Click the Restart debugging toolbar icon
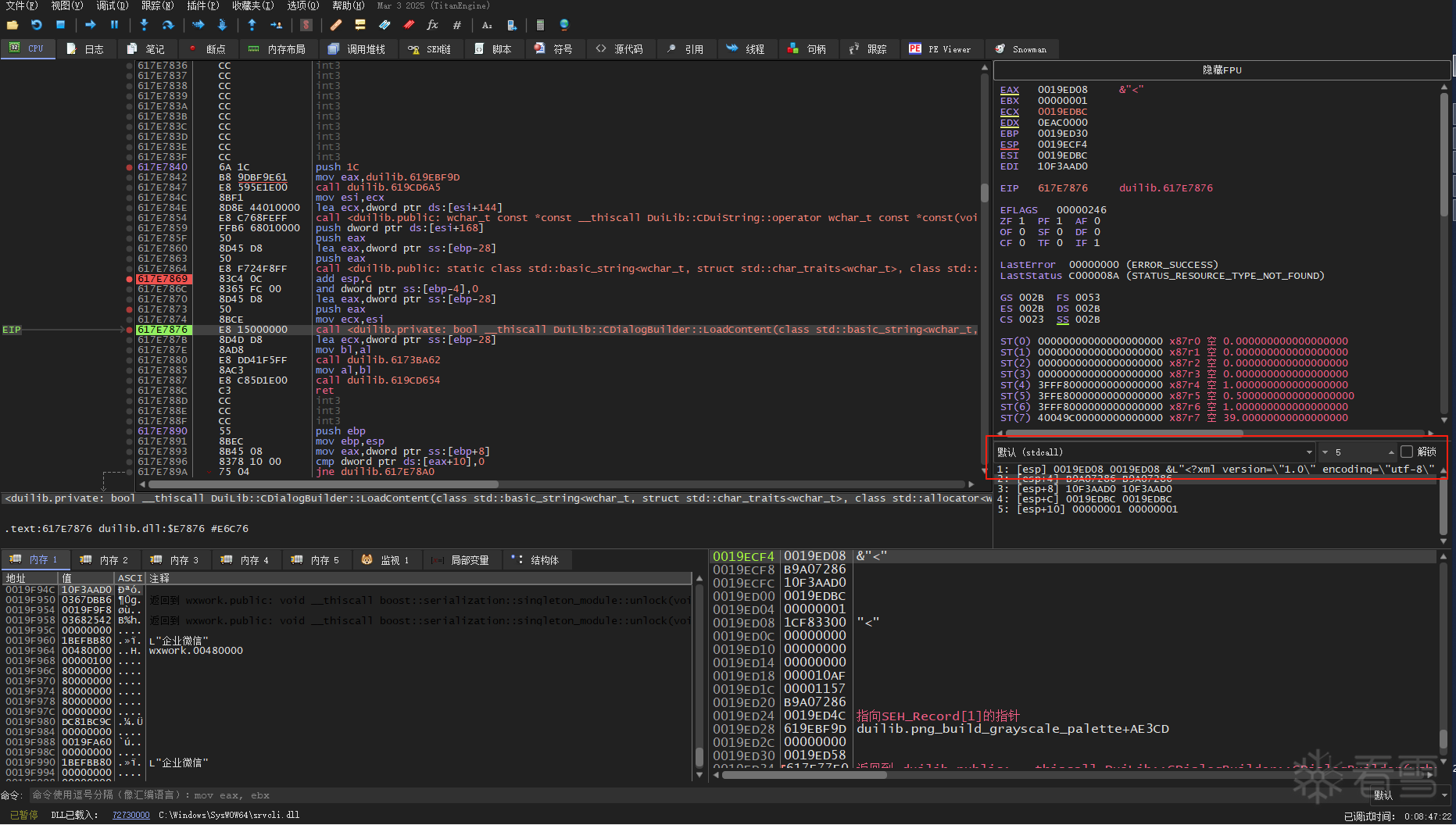1456x825 pixels. 36,25
